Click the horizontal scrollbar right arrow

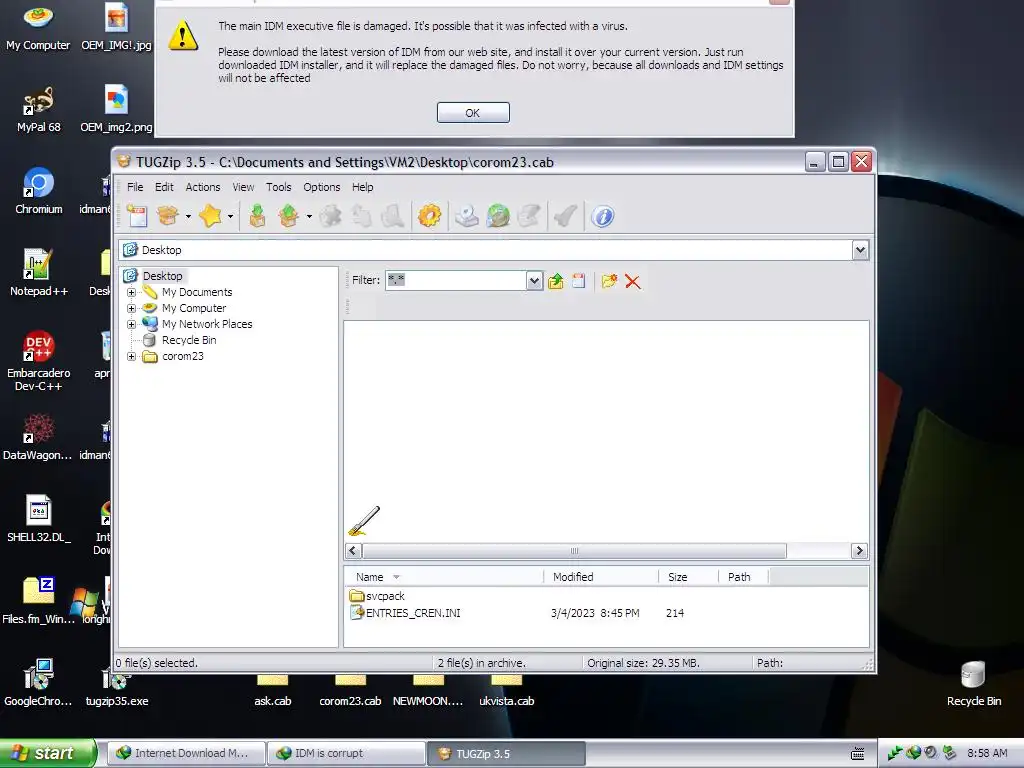click(859, 551)
